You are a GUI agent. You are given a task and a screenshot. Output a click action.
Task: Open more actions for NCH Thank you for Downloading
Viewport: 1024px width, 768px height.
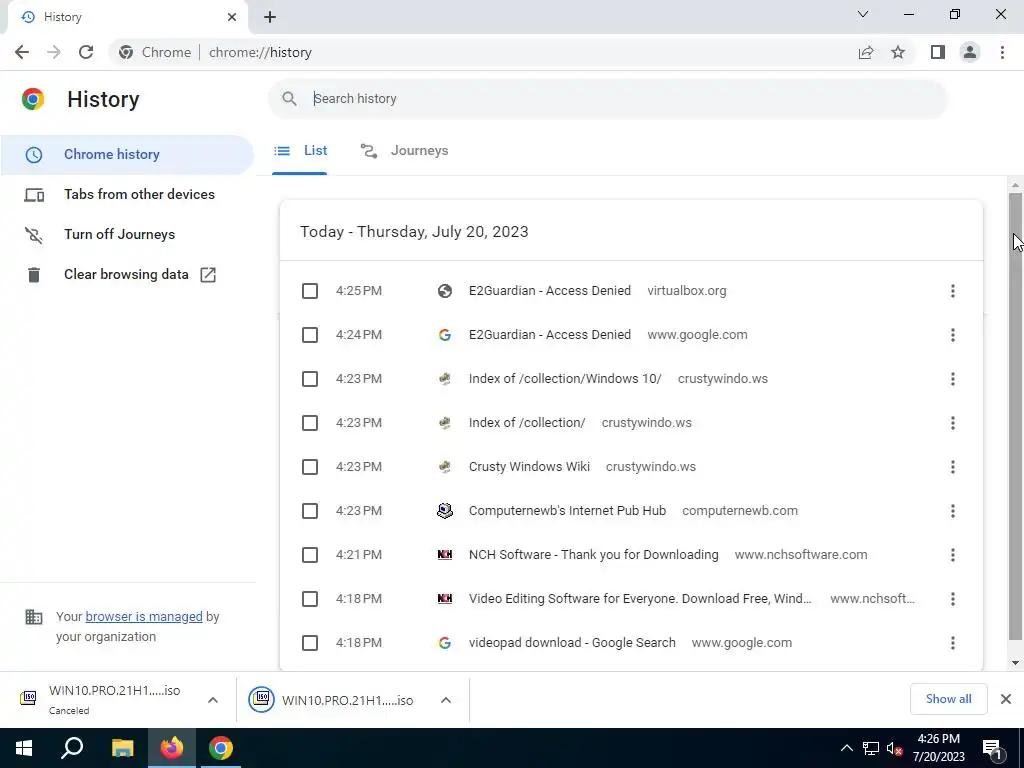click(953, 555)
